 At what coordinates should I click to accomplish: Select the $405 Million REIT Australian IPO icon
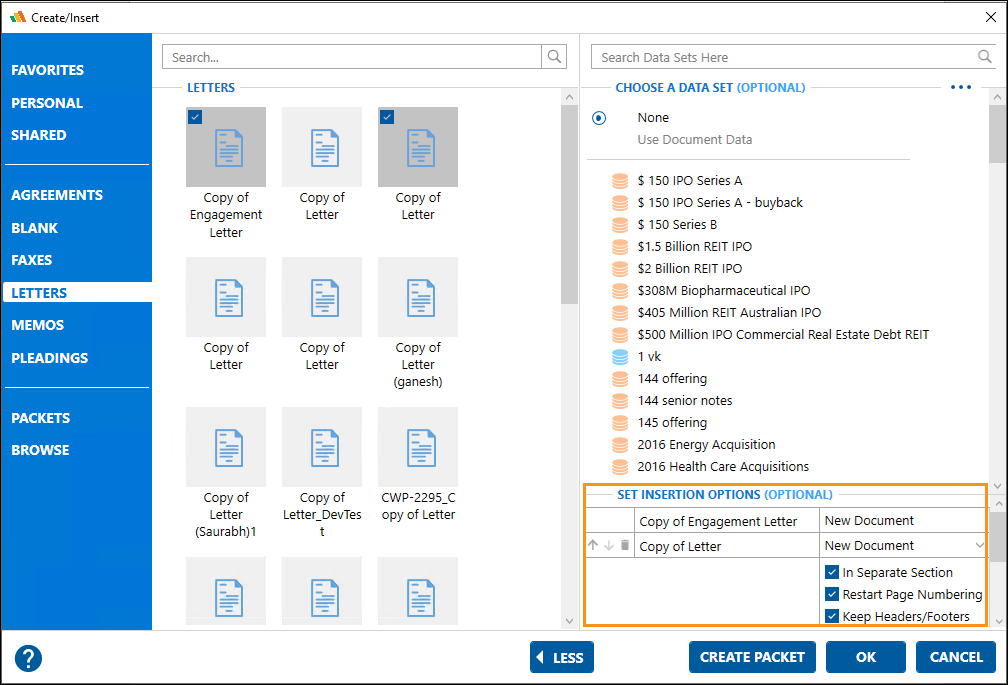(x=620, y=312)
